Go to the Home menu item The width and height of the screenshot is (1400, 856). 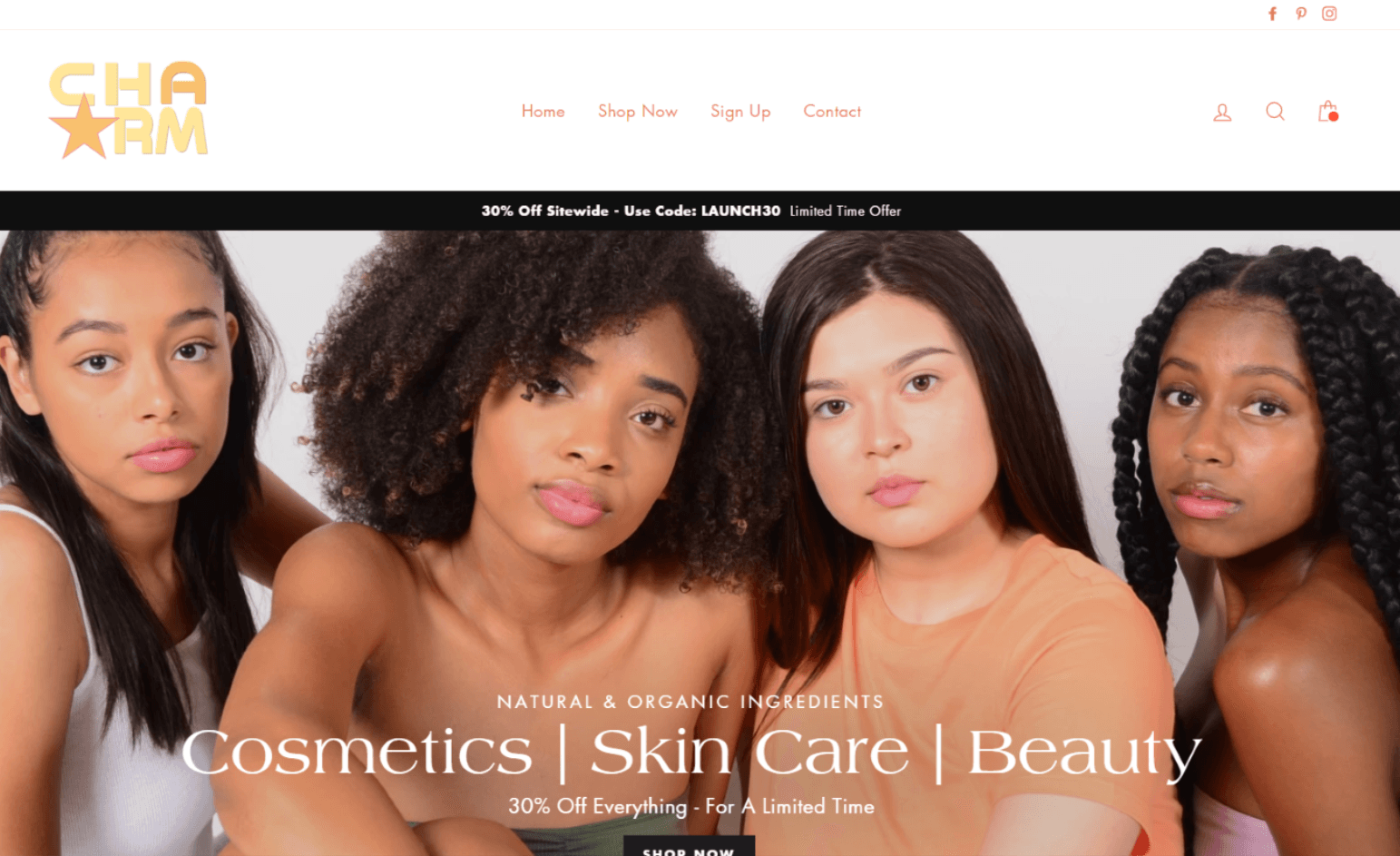pos(543,111)
